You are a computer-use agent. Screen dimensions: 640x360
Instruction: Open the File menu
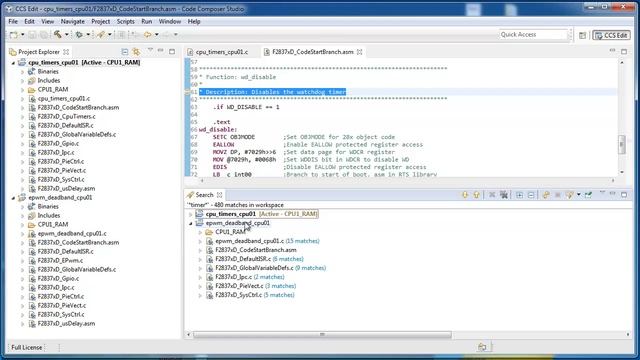coord(13,21)
